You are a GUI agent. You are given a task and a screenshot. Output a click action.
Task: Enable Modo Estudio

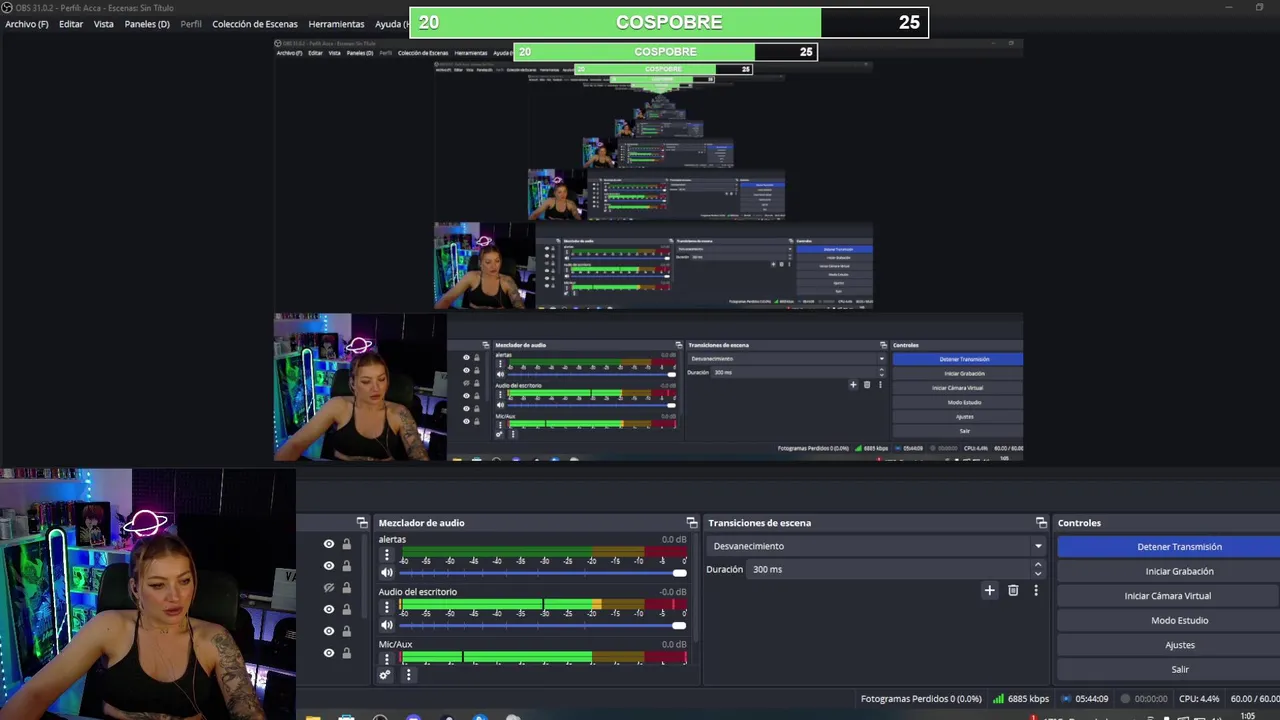1168,620
